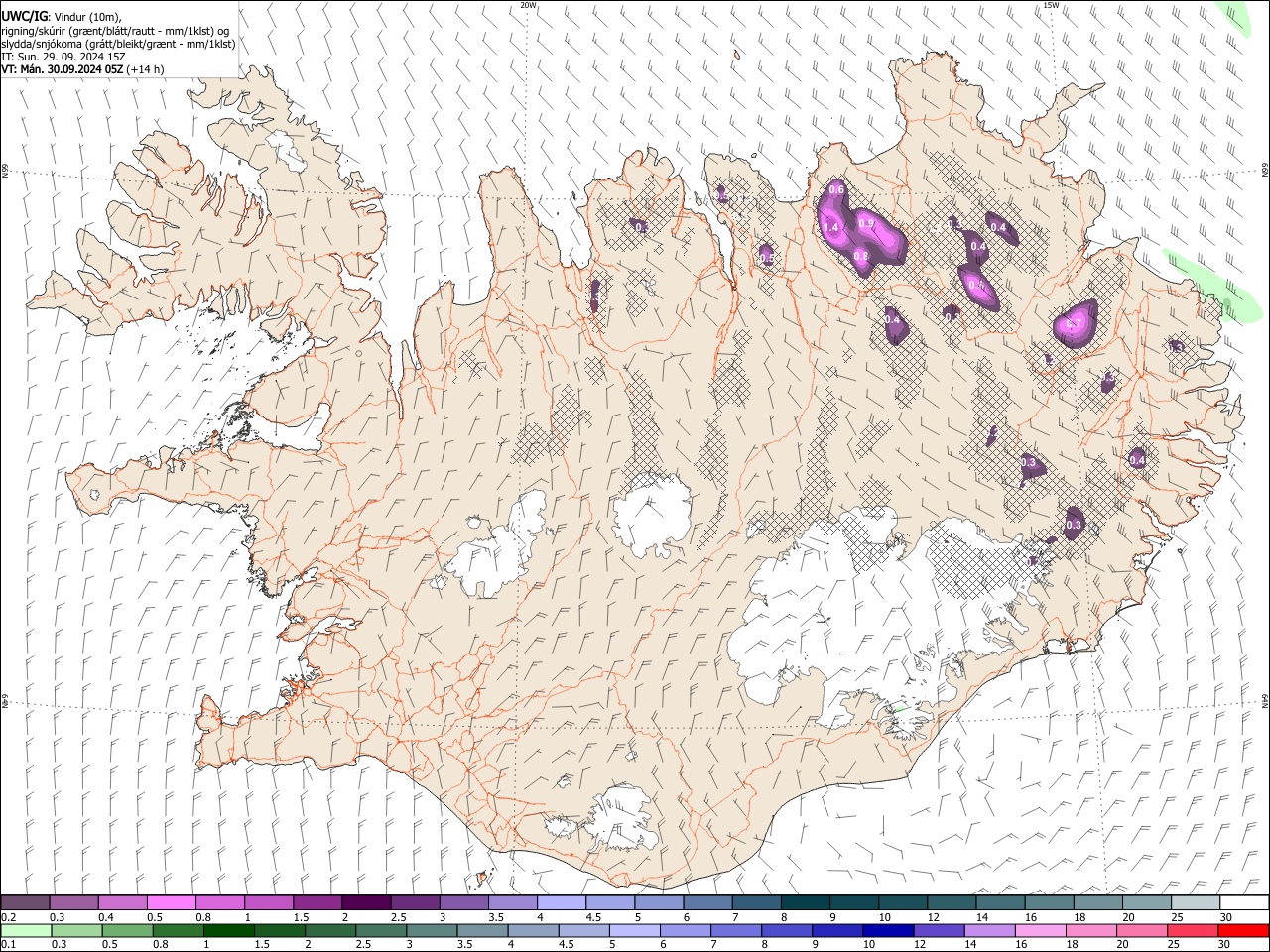
Task: Select the 1 darkest green swatch, bottom legend row
Action: (229, 930)
